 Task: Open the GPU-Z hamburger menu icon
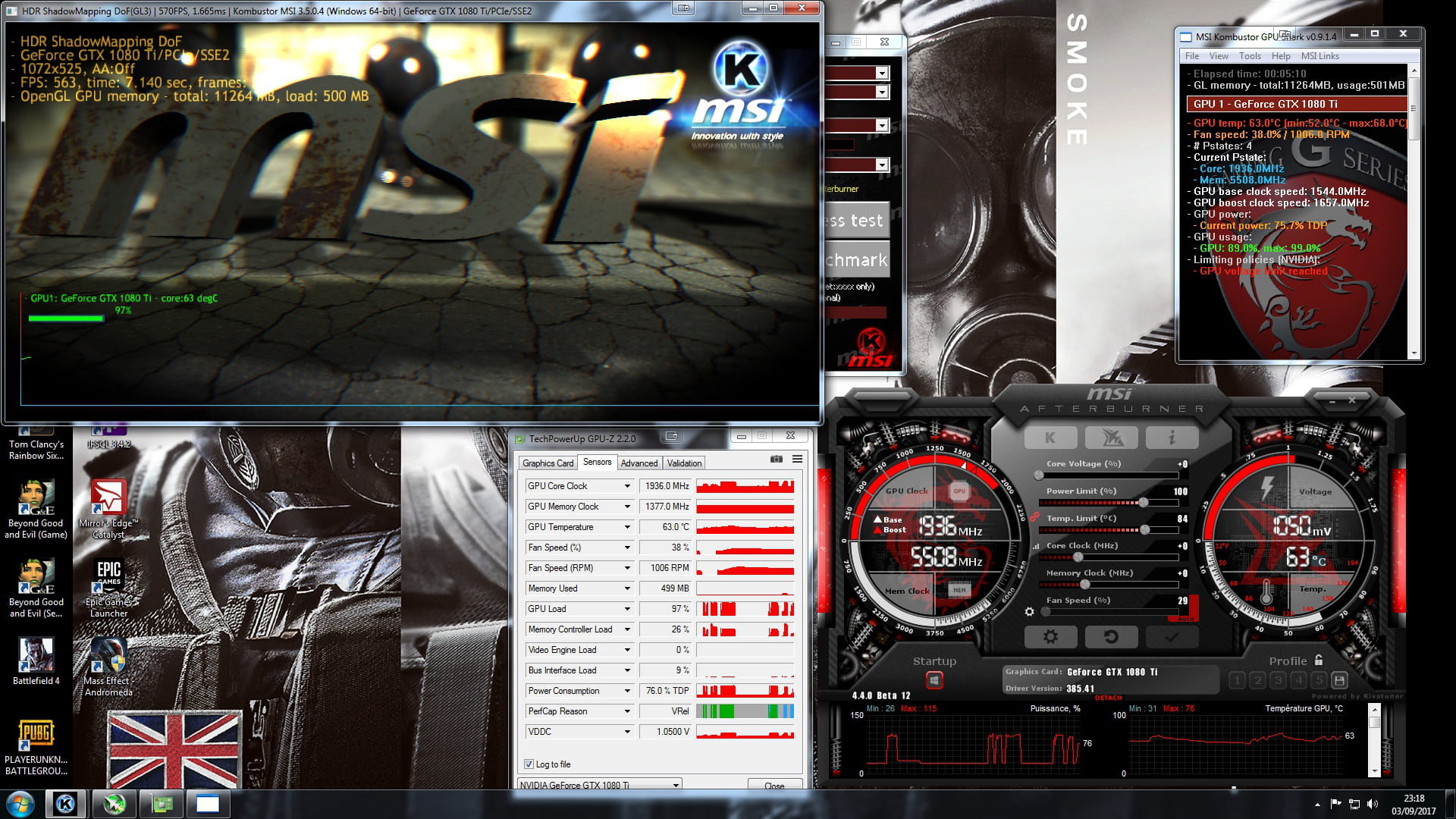click(x=797, y=459)
